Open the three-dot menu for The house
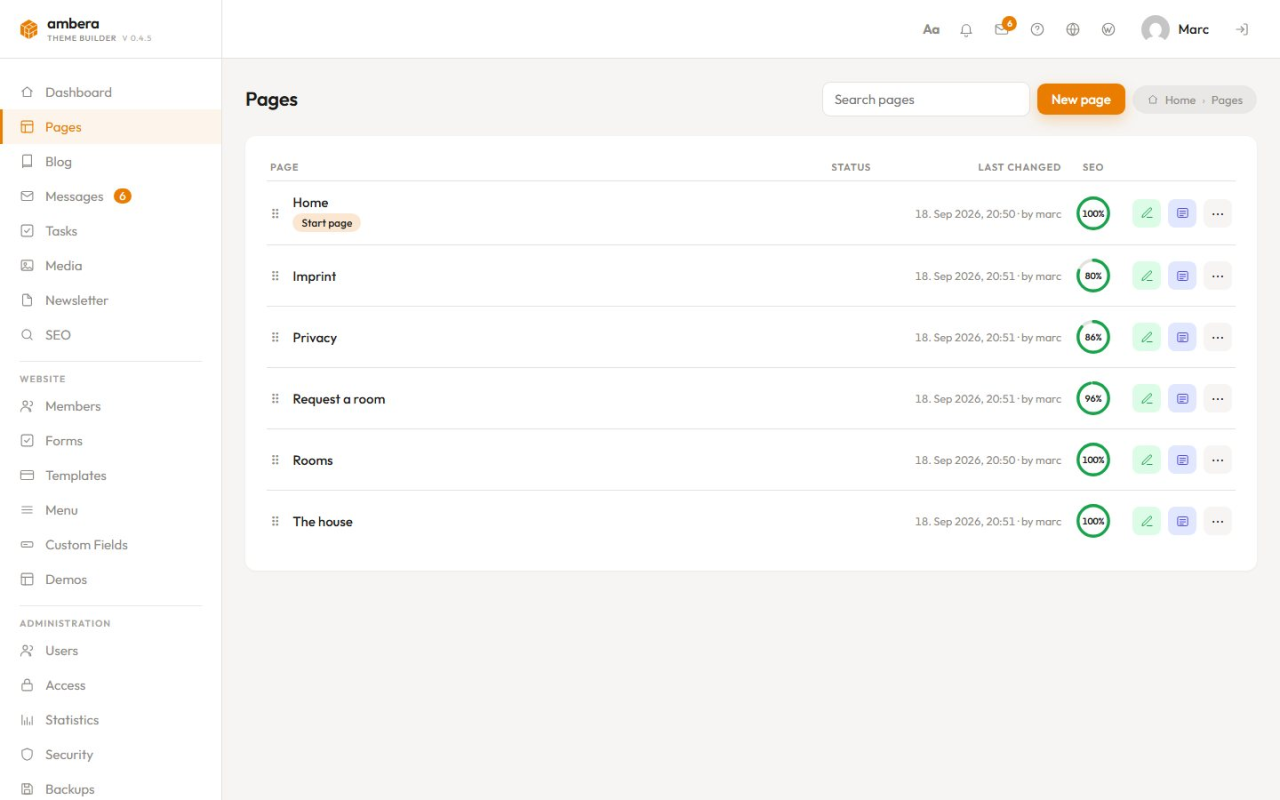1280x800 pixels. click(1217, 521)
